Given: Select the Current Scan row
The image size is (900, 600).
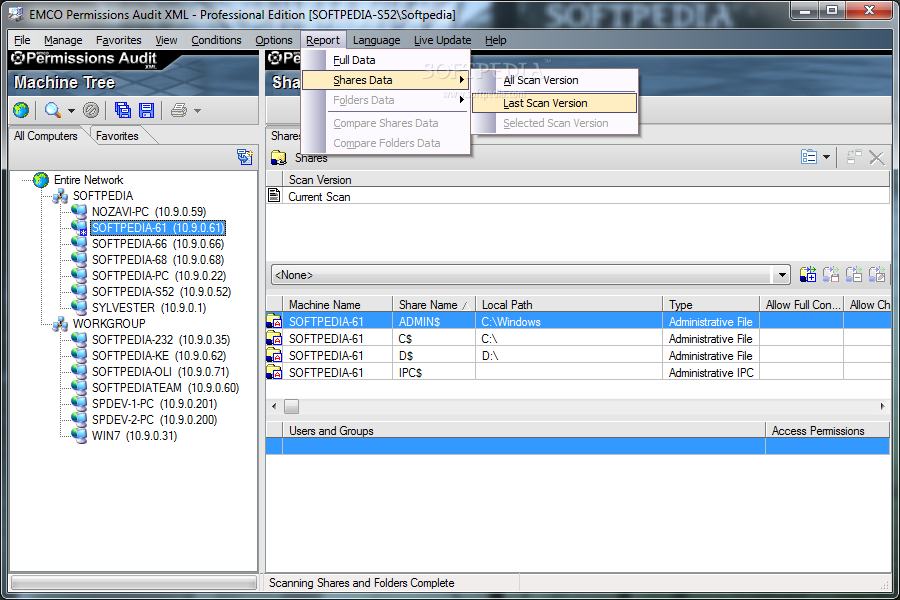Looking at the screenshot, I should (578, 197).
